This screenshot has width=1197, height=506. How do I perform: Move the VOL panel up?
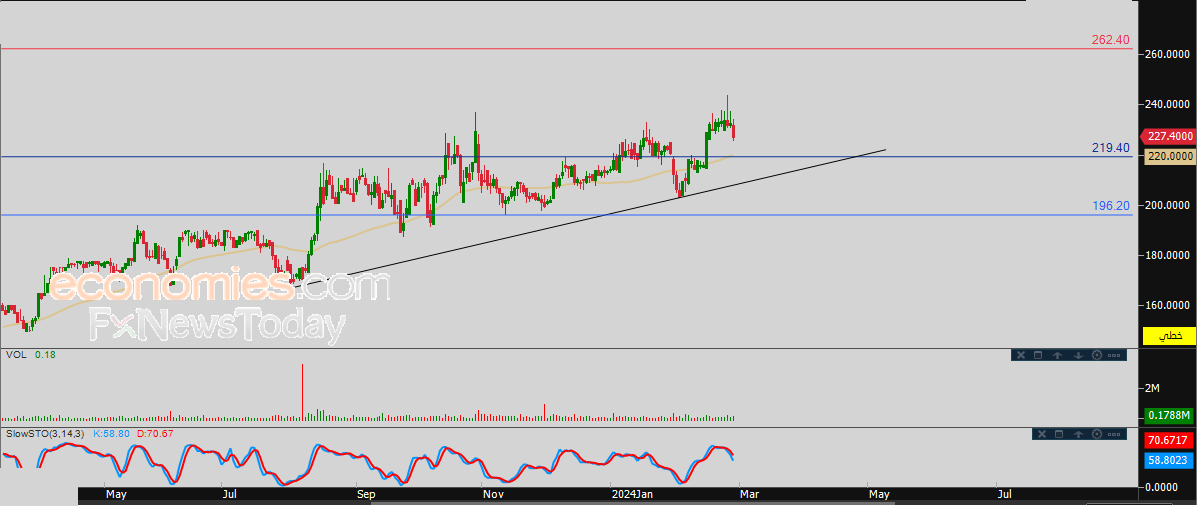(x=1057, y=355)
